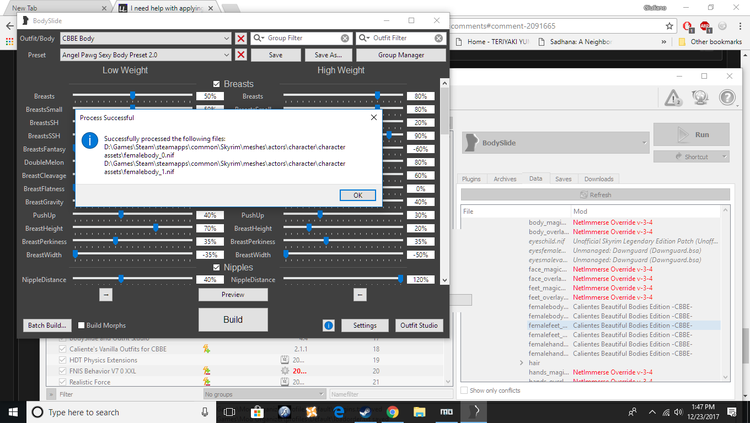Switch to the Archives tab

[505, 179]
